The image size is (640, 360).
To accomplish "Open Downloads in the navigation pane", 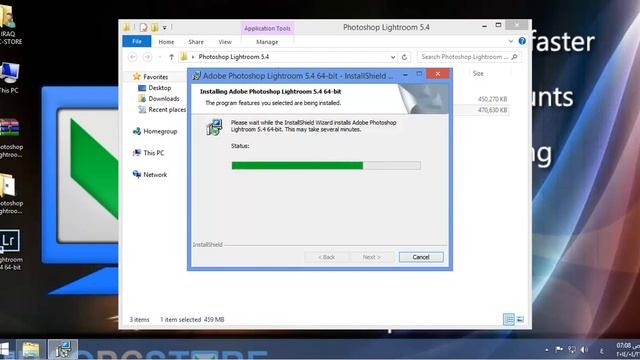I will tap(164, 99).
